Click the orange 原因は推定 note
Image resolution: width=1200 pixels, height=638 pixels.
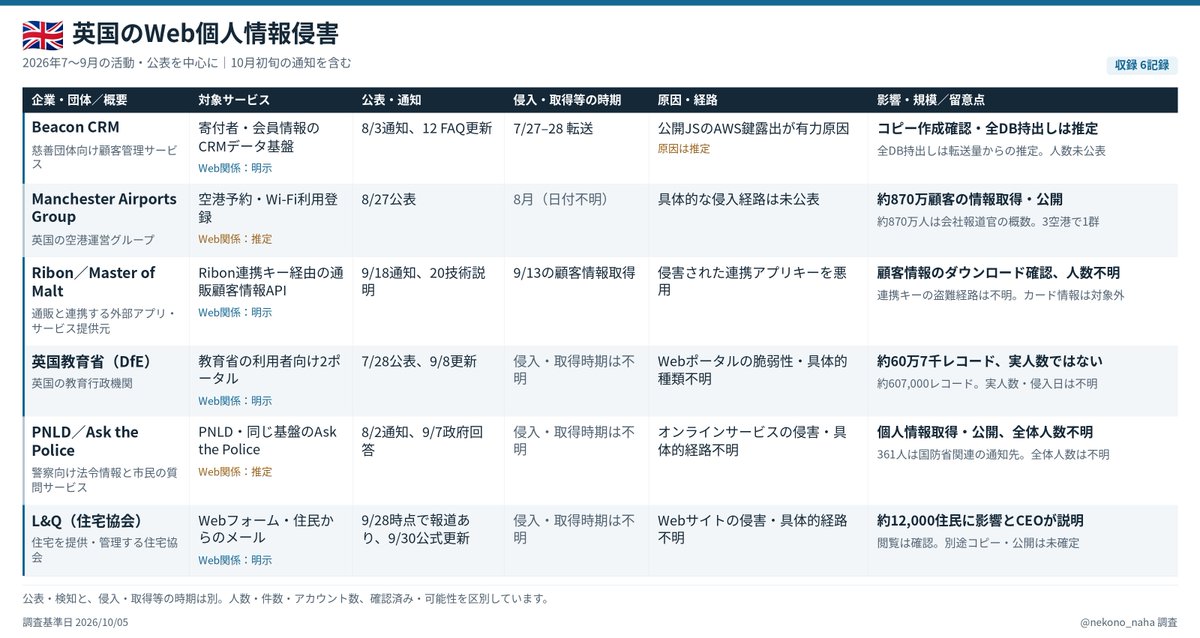684,148
